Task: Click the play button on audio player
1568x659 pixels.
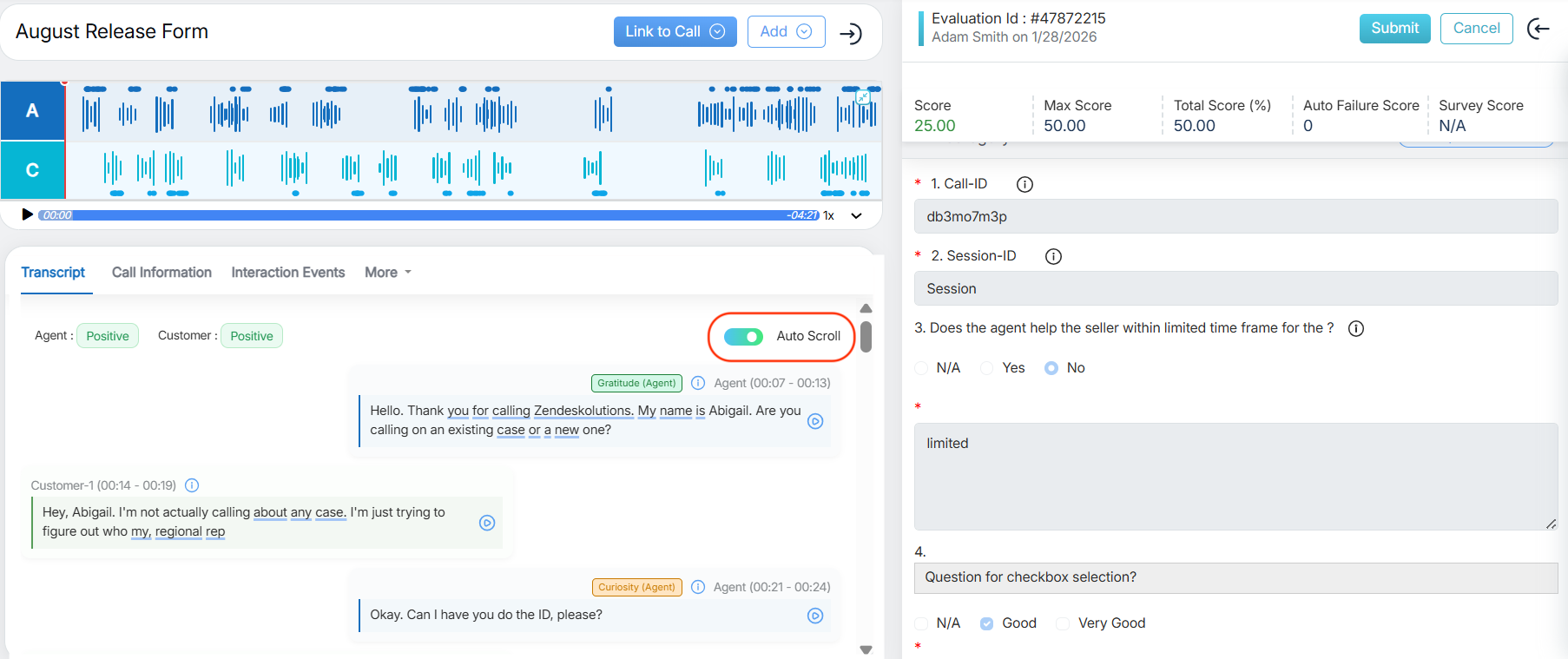Action: [27, 214]
